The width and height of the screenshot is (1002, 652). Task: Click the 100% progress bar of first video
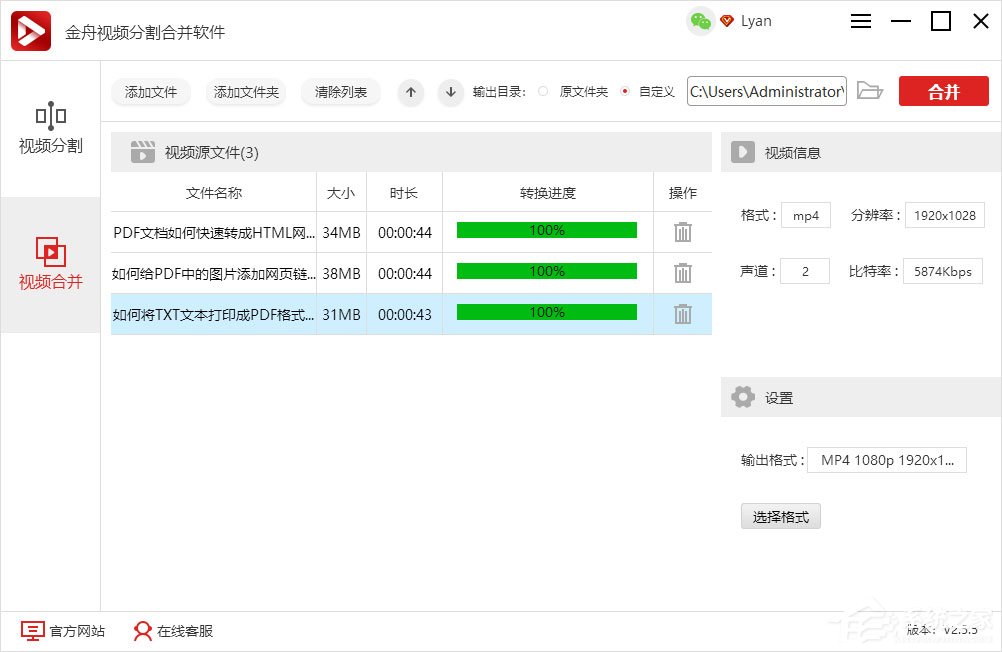tap(545, 231)
